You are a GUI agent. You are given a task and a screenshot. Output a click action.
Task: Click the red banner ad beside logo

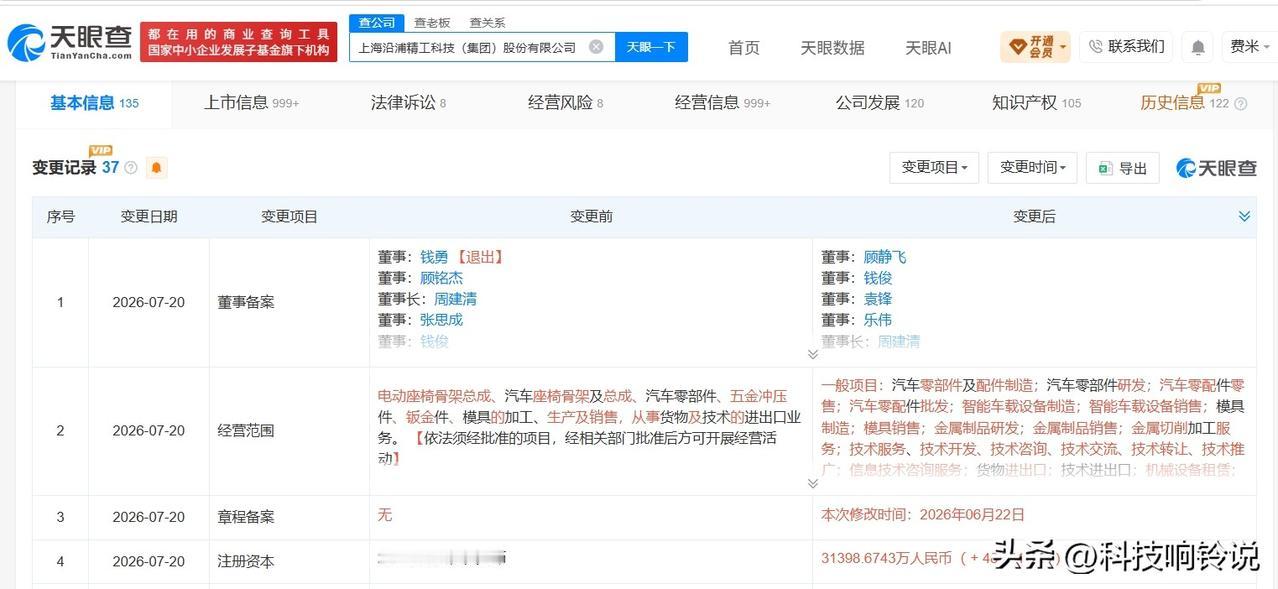[239, 42]
